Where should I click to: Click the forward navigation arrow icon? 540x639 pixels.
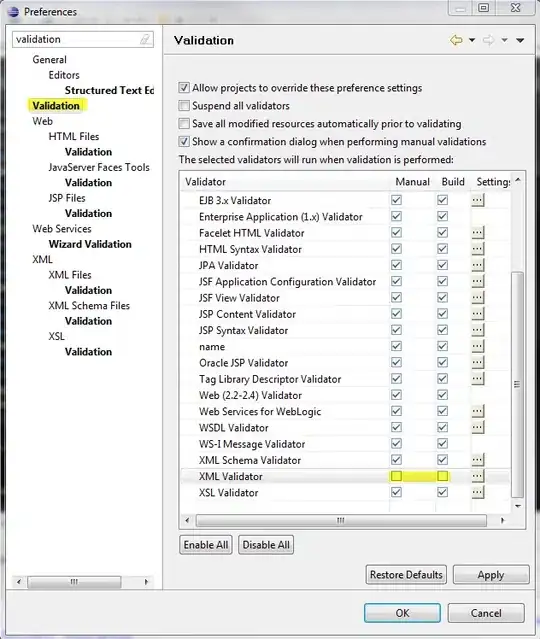click(x=488, y=40)
